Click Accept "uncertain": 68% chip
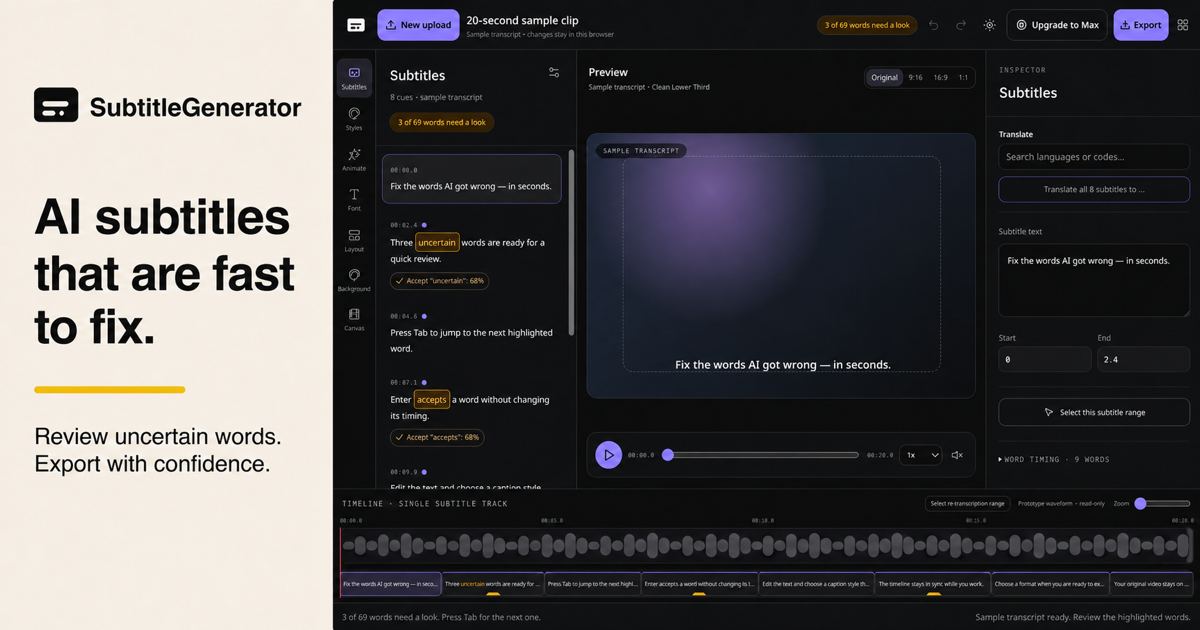 click(440, 281)
